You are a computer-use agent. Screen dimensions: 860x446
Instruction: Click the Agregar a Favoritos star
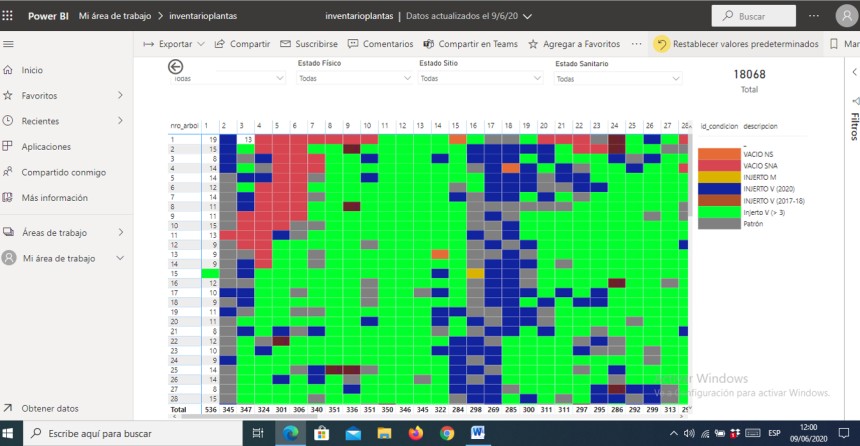pos(533,44)
